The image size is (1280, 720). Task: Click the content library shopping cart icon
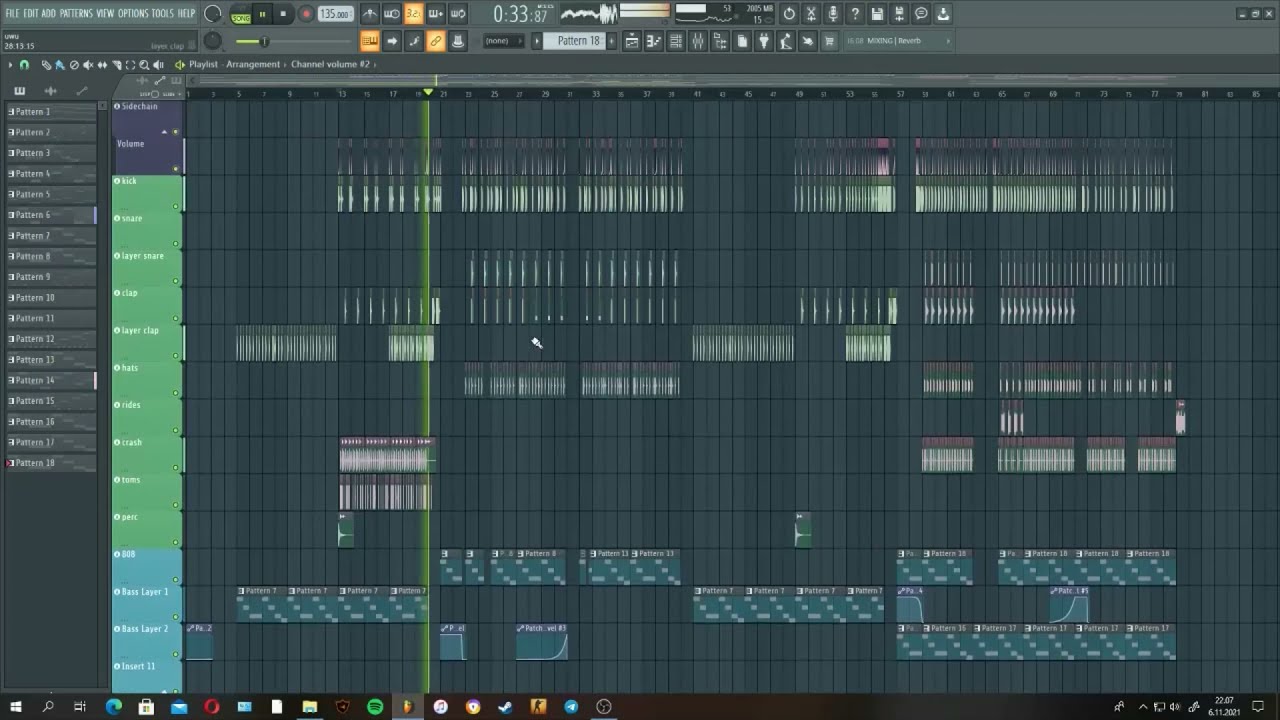[830, 41]
